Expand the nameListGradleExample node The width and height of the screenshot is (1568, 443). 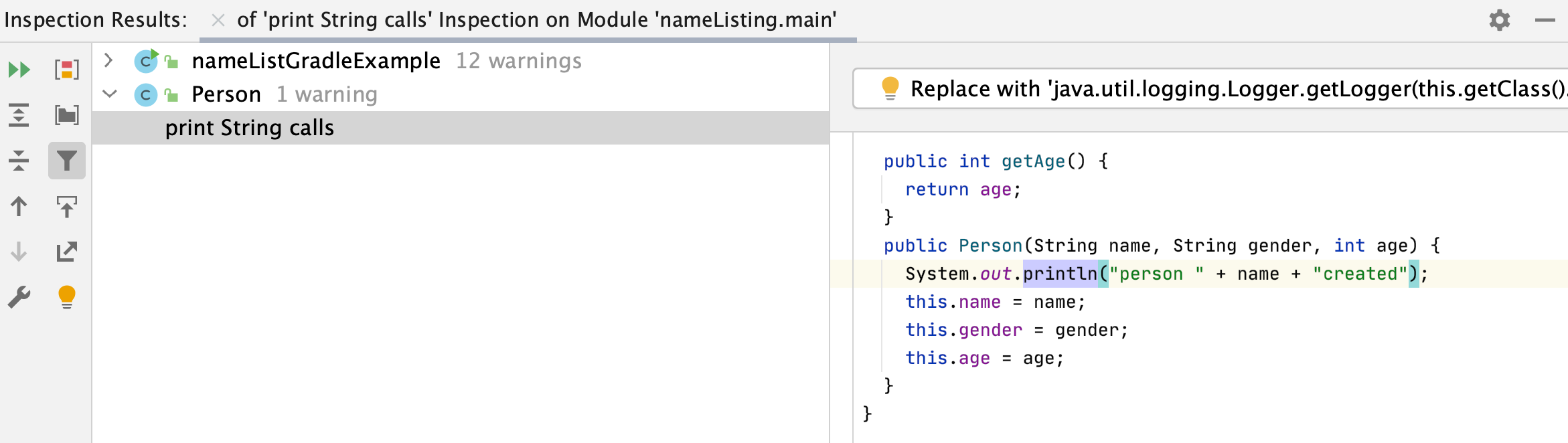tap(108, 61)
